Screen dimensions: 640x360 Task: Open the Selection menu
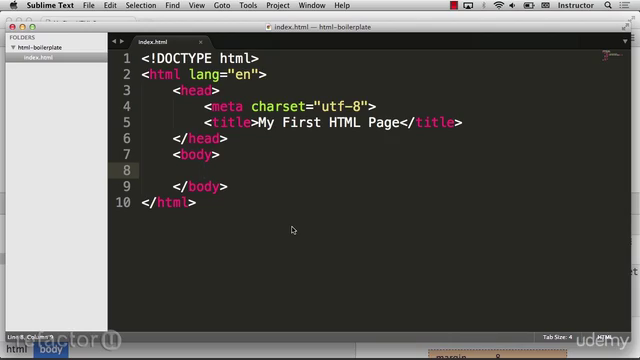tap(141, 5)
